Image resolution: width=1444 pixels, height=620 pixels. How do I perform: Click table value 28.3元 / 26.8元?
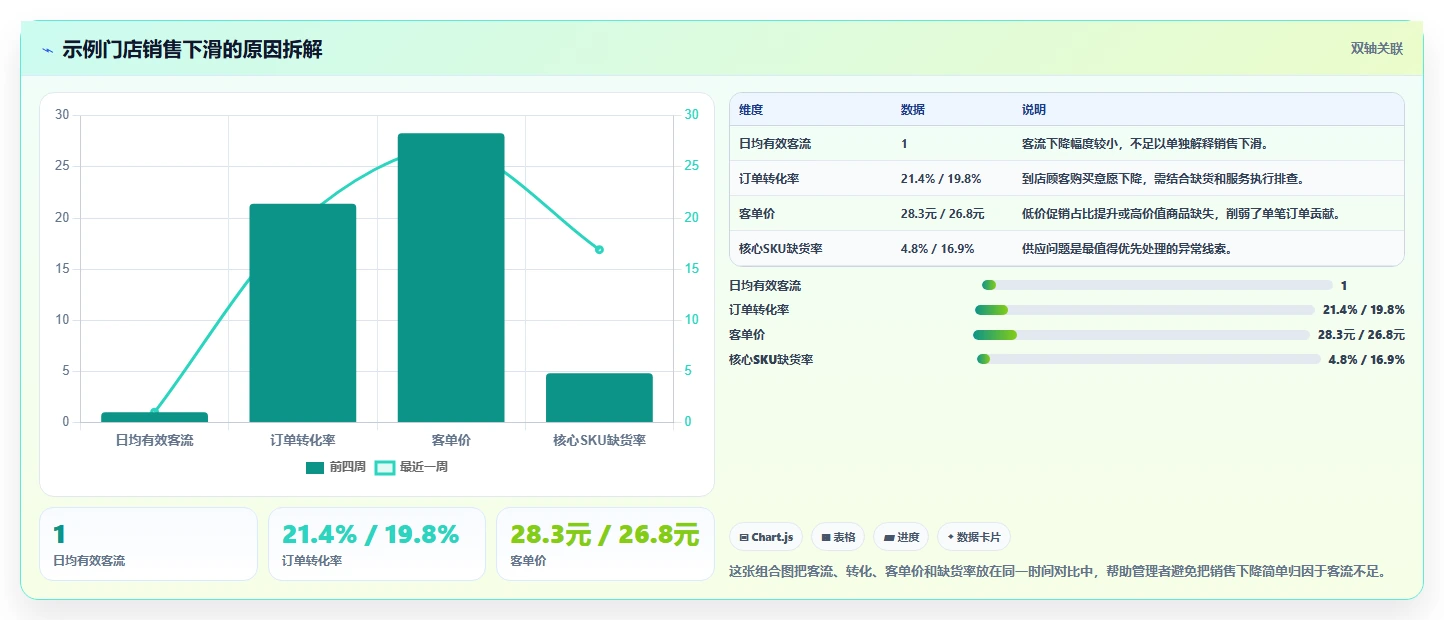pos(943,213)
